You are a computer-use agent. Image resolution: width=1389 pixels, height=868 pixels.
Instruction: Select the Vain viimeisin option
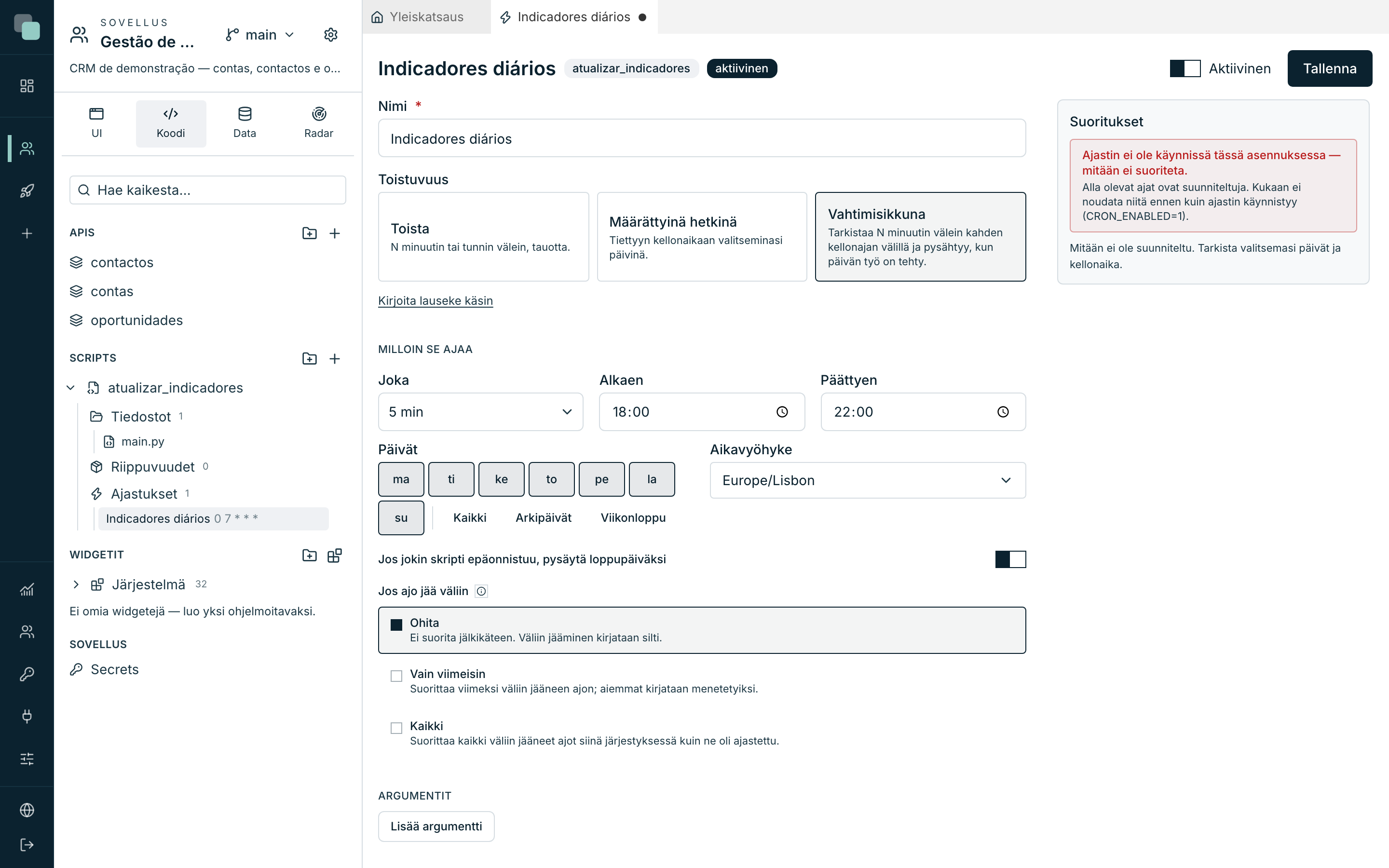pyautogui.click(x=701, y=681)
